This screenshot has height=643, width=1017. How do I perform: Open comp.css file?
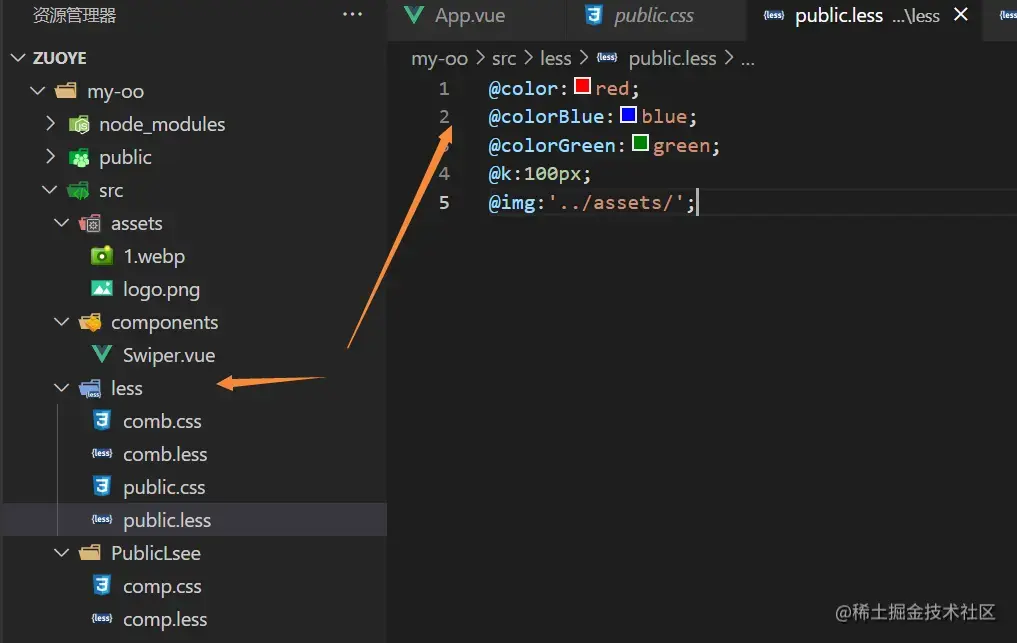[x=162, y=587]
